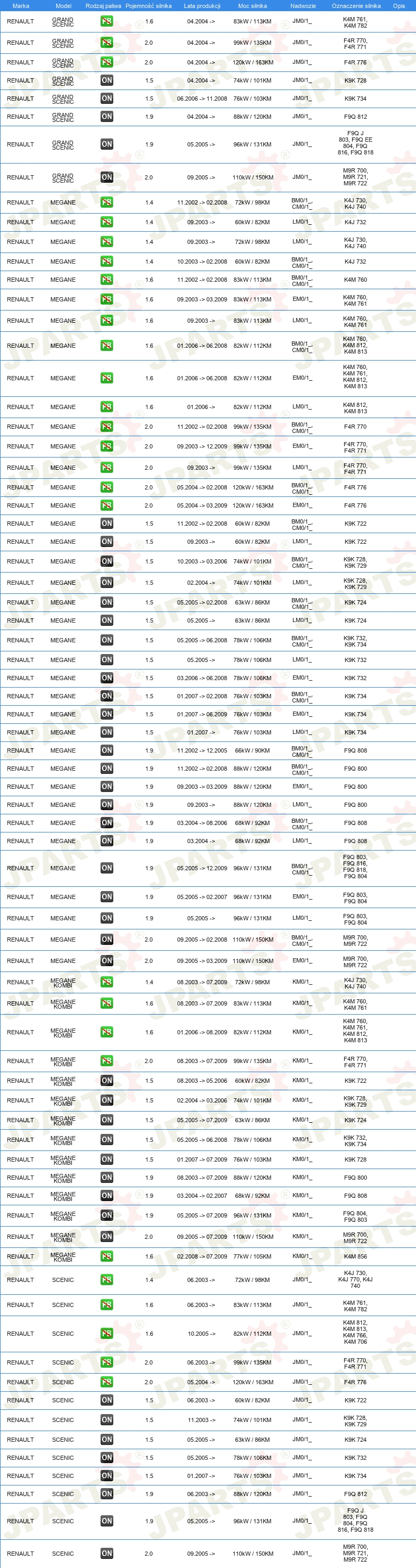Image resolution: width=416 pixels, height=1568 pixels.
Task: Click diesel ON icon in Megane Kombi 74kW / 101KM row
Action: coord(106,1100)
